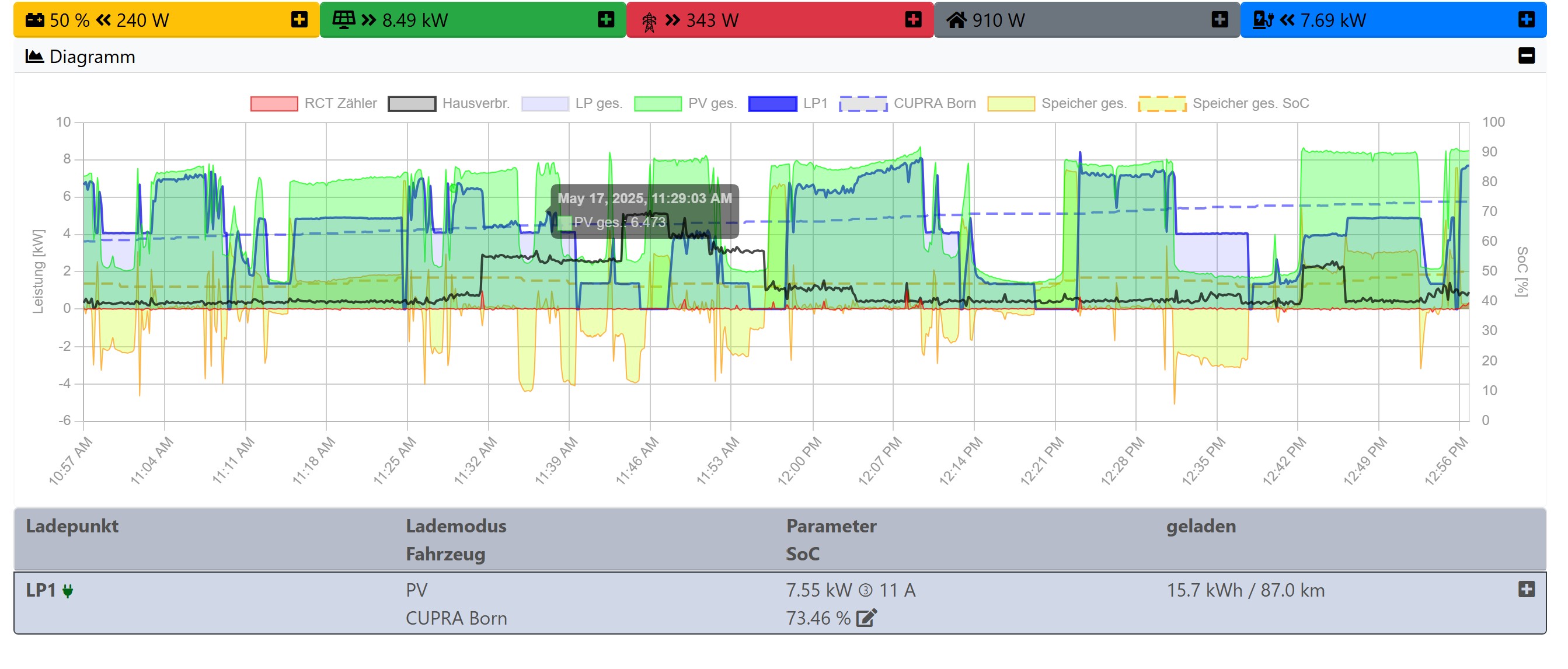
Task: Open the CUPRA Born vehicle entry
Action: tap(456, 618)
